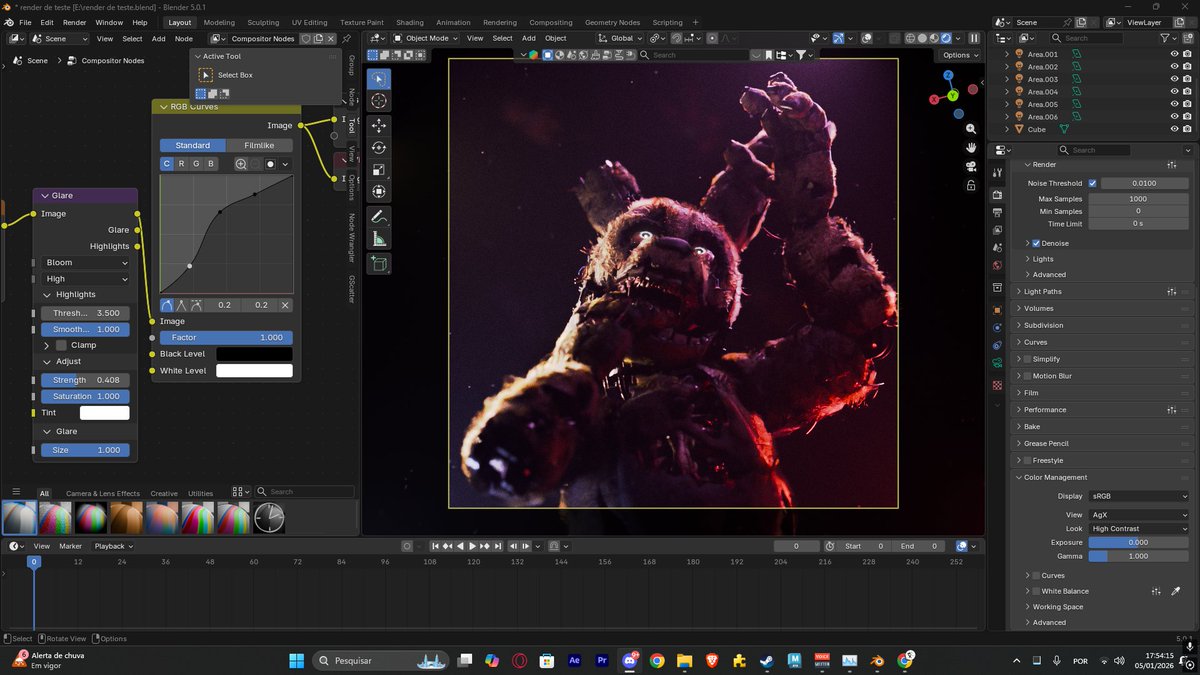Select the Transform tool in viewport toolbar

379,191
